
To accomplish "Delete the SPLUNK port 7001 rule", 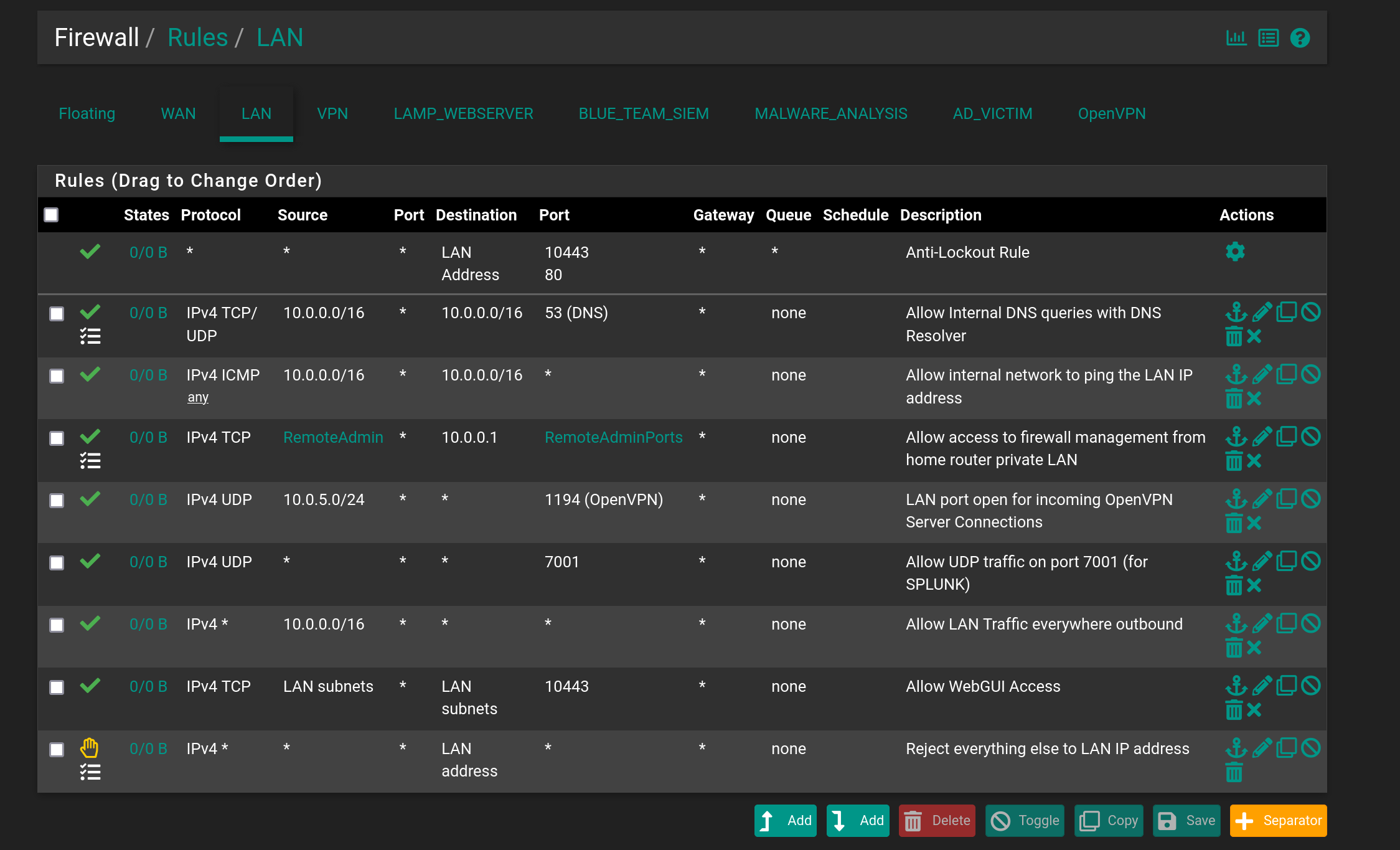I will 1234,585.
